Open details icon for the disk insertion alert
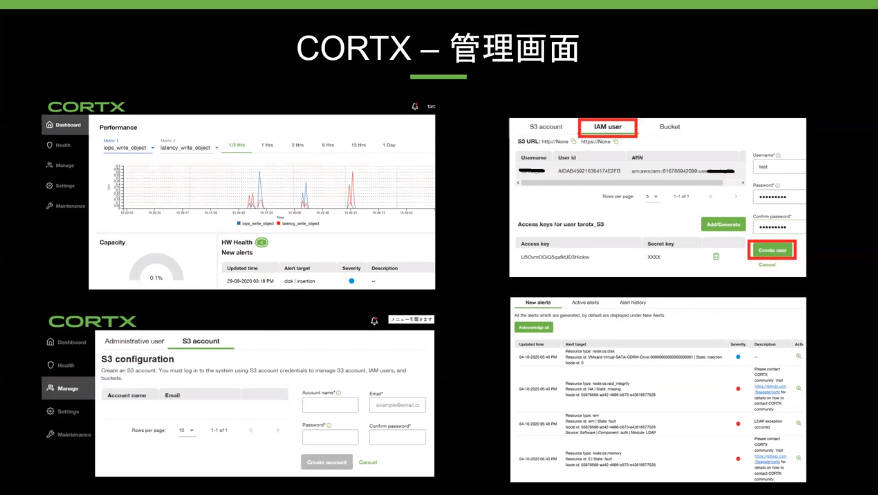The image size is (878, 495). tap(798, 356)
